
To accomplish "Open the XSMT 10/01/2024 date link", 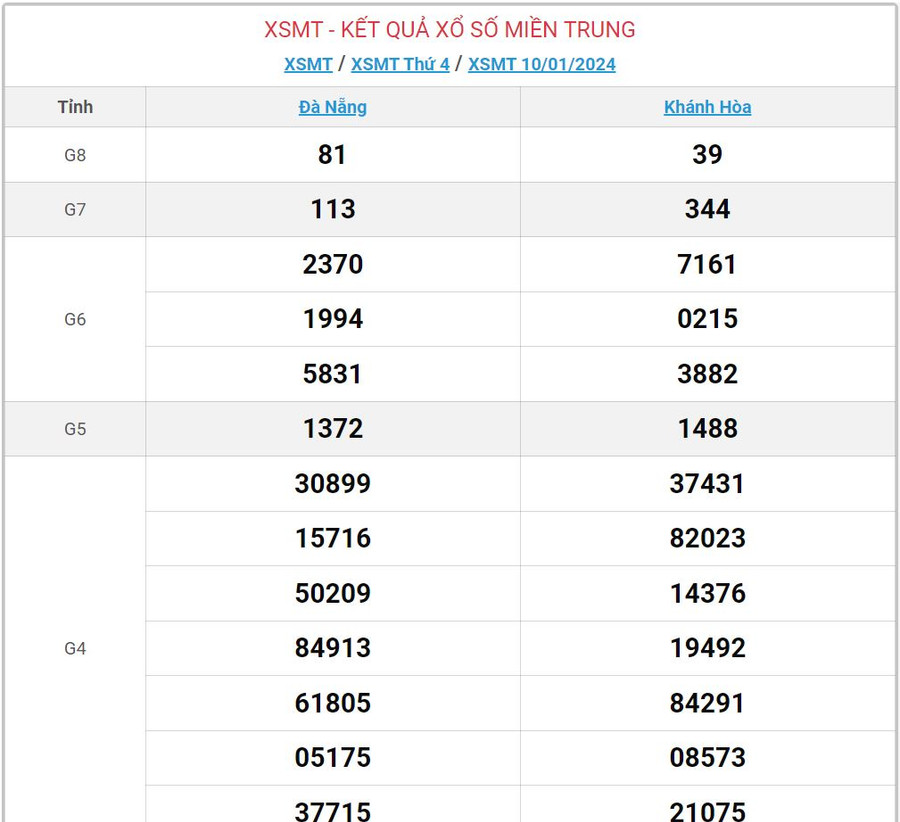I will click(x=541, y=64).
